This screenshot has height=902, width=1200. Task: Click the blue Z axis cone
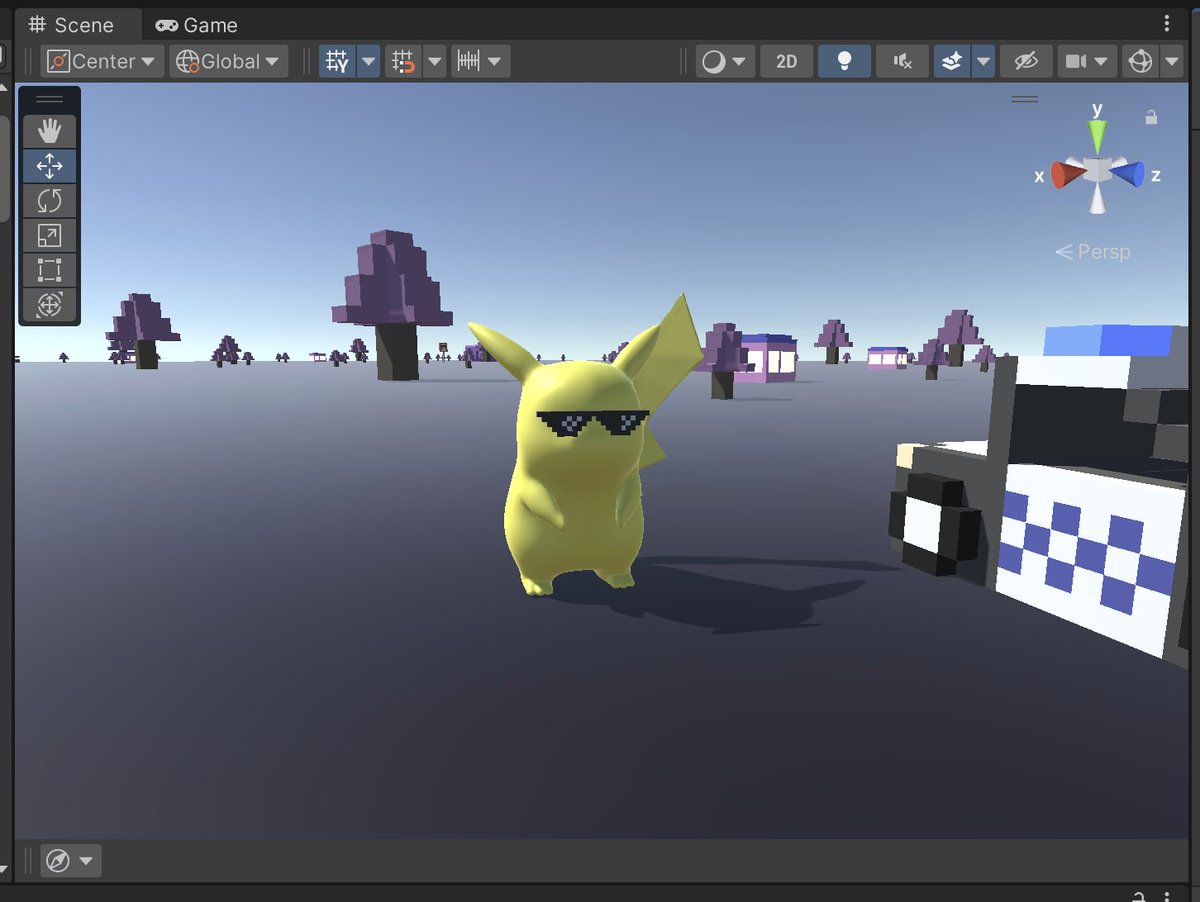1127,174
